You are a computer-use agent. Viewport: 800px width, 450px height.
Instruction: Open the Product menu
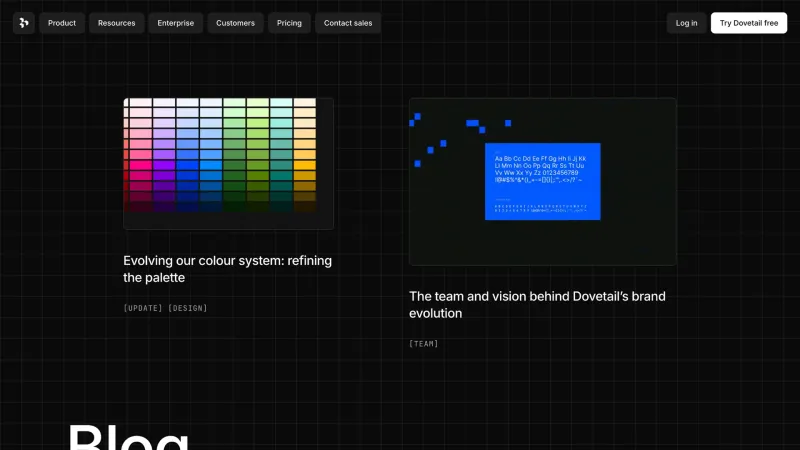[x=62, y=23]
